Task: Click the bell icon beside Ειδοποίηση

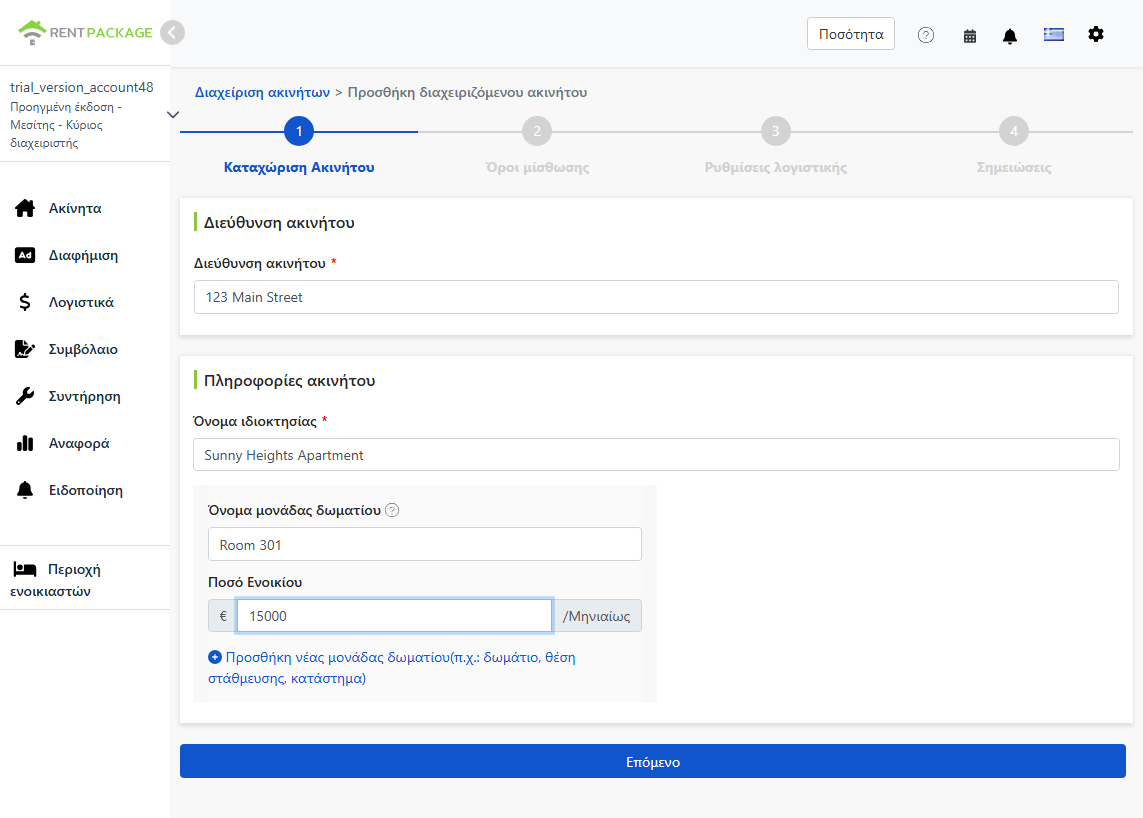Action: tap(25, 490)
